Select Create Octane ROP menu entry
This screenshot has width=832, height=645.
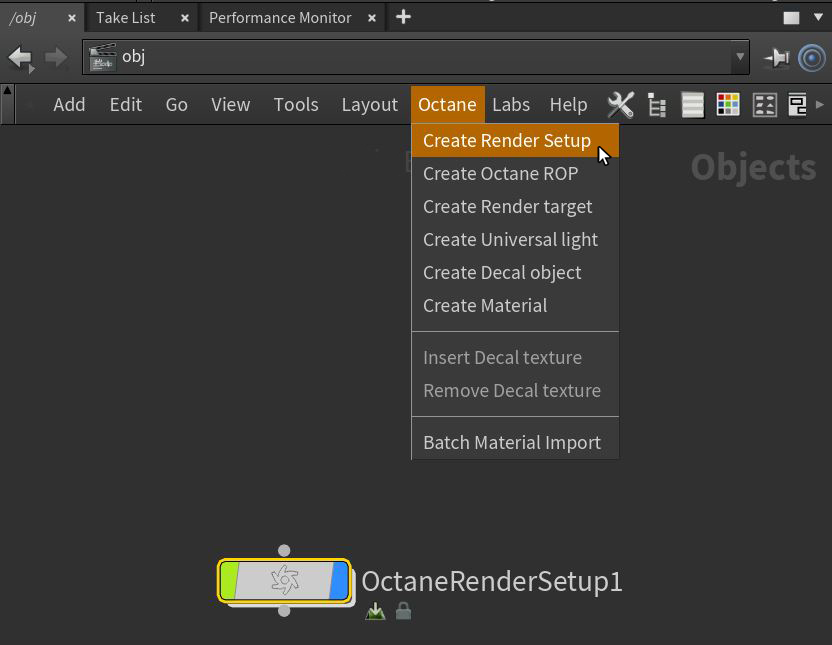500,173
